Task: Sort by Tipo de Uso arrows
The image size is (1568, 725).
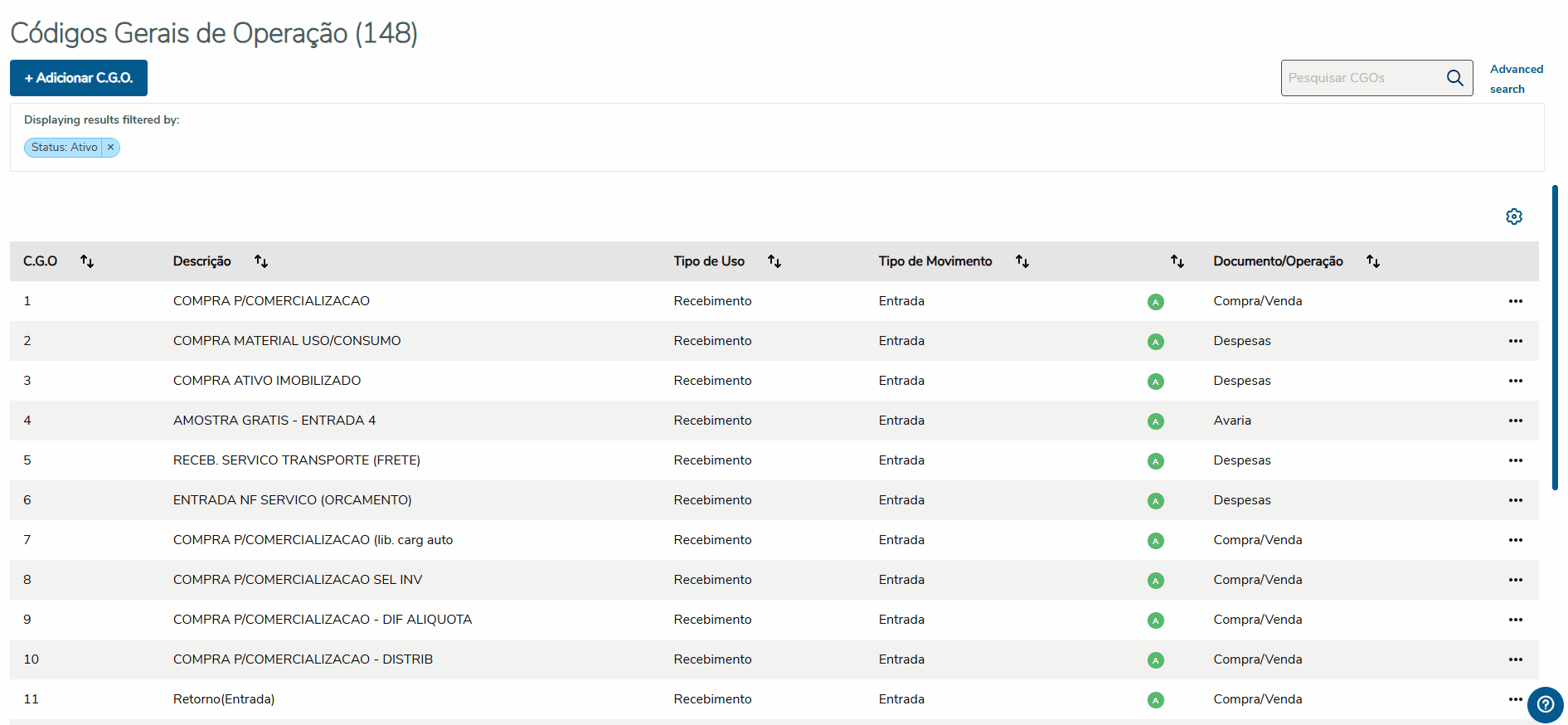Action: coord(774,261)
